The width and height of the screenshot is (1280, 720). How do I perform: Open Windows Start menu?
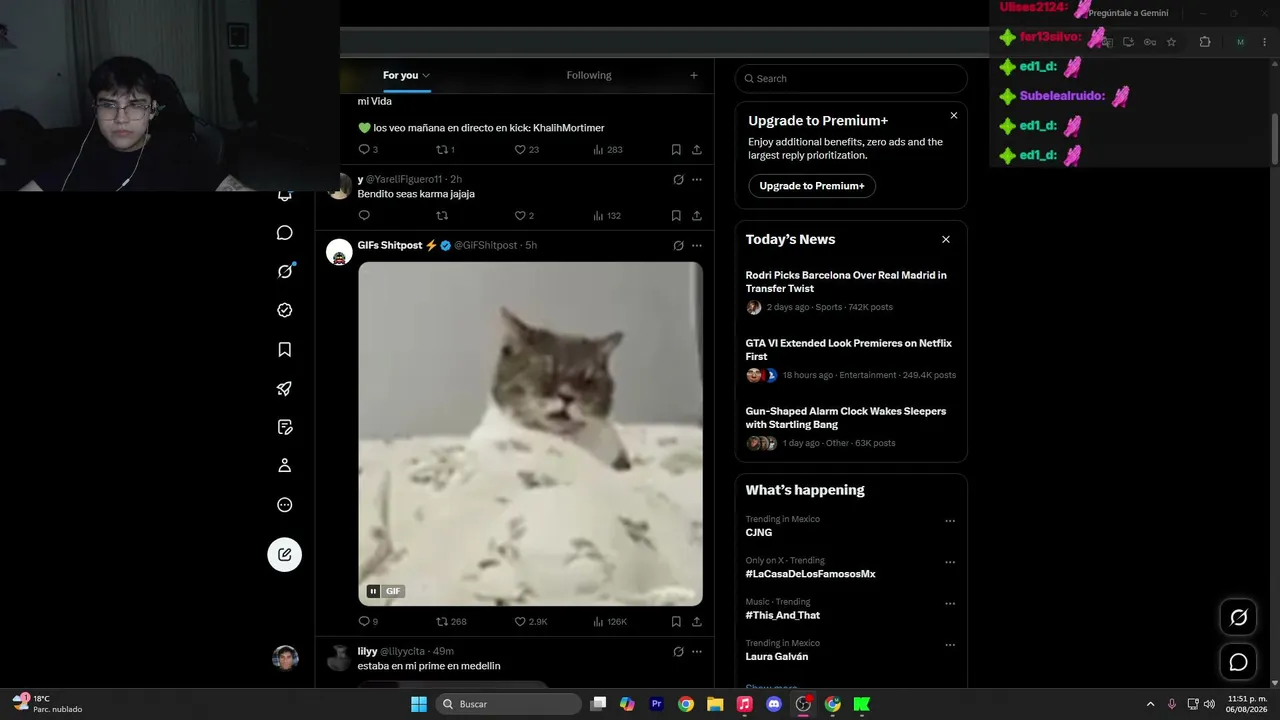coord(419,704)
